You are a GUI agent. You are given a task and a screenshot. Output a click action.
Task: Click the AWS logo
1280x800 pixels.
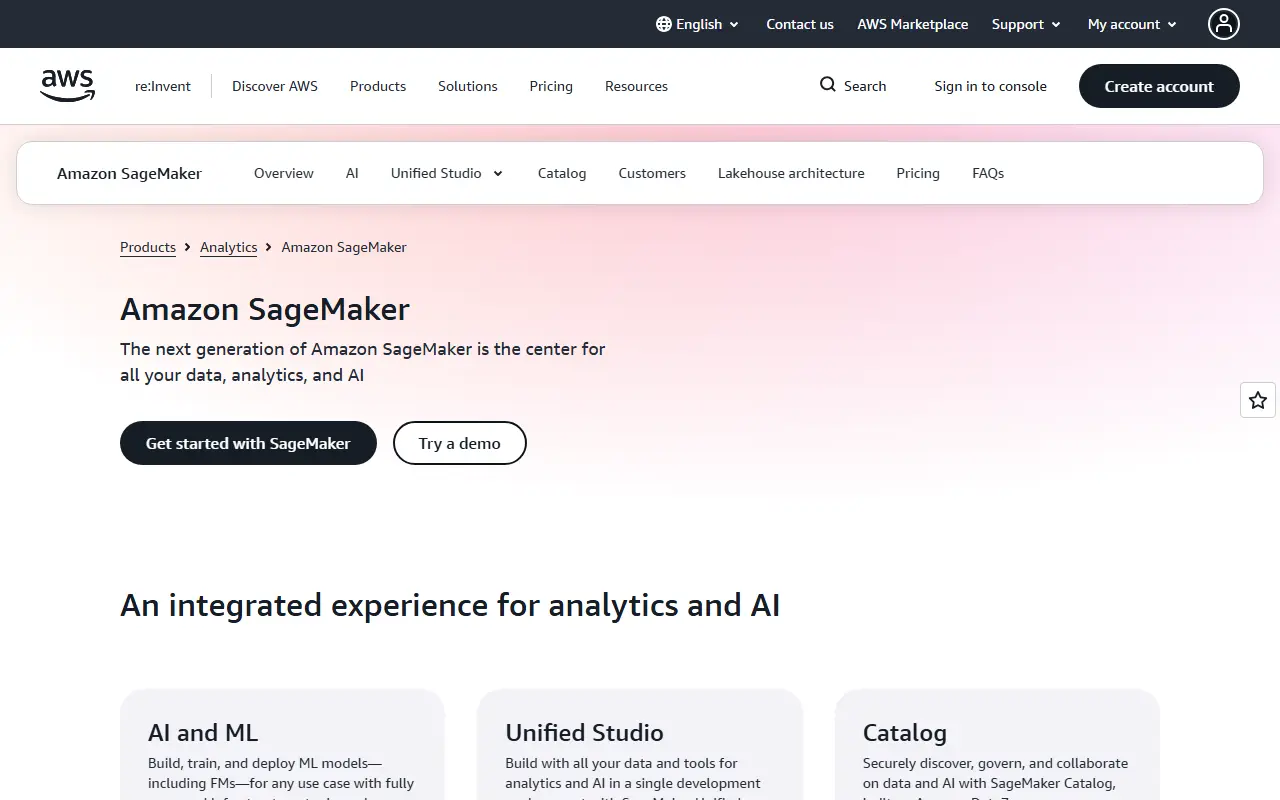click(x=68, y=86)
